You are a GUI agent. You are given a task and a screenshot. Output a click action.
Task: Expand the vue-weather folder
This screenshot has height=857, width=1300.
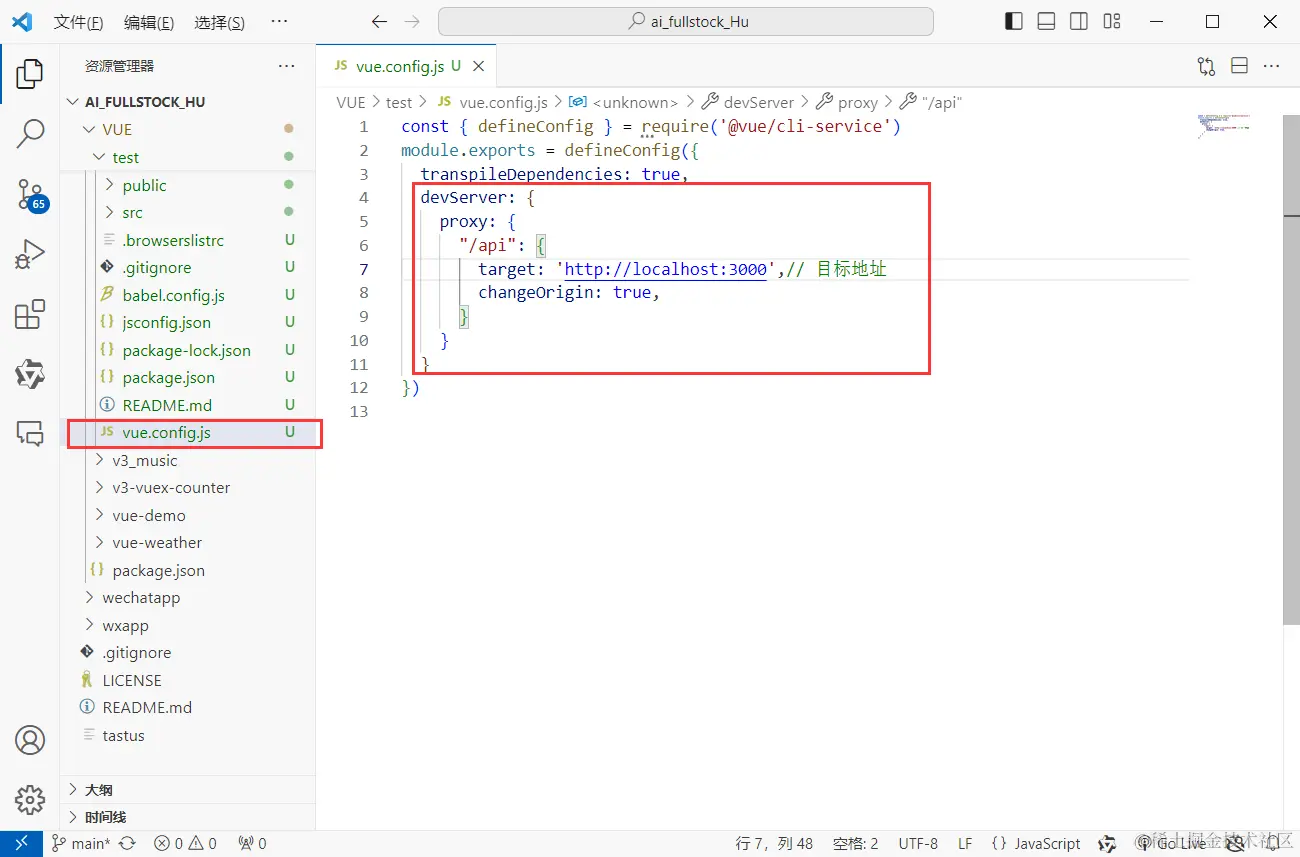point(188,543)
